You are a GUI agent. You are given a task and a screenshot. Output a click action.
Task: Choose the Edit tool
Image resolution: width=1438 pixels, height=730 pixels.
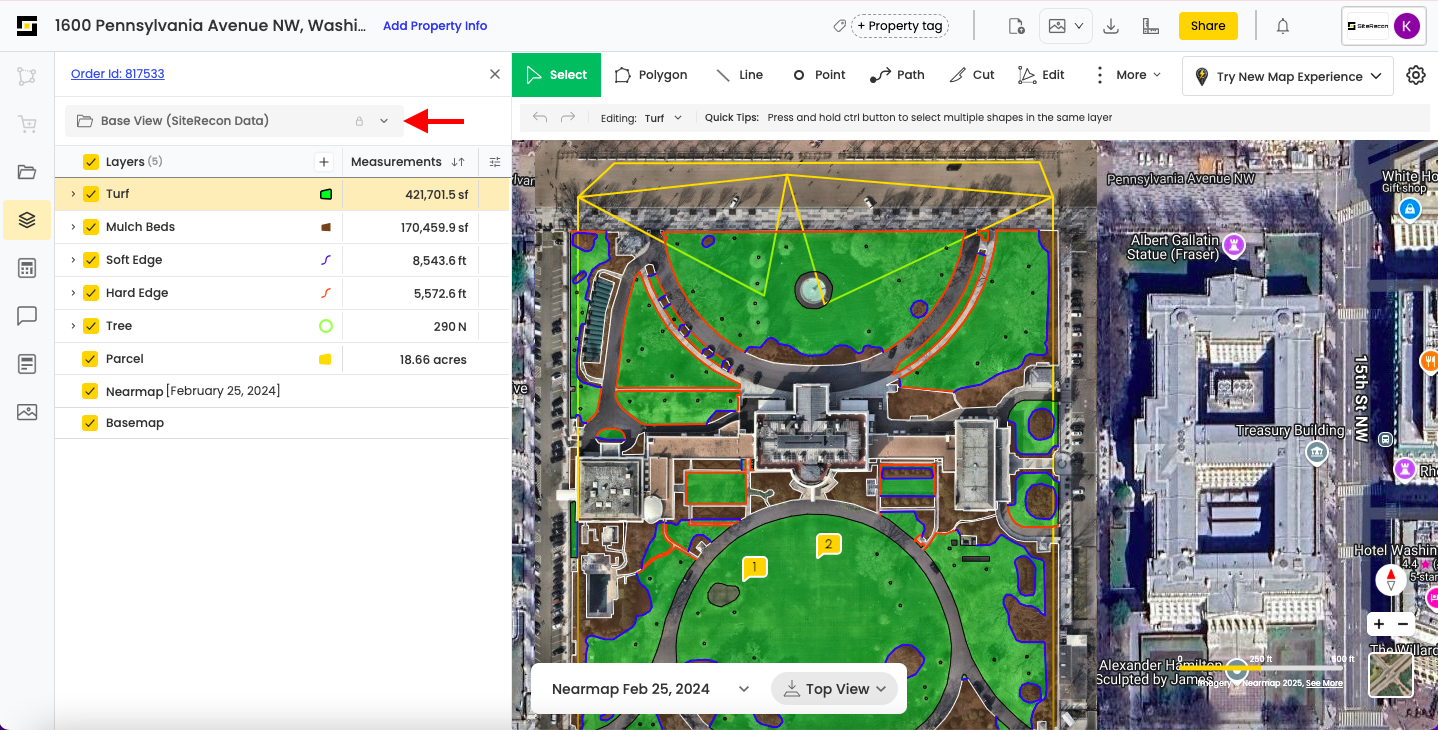point(1041,75)
